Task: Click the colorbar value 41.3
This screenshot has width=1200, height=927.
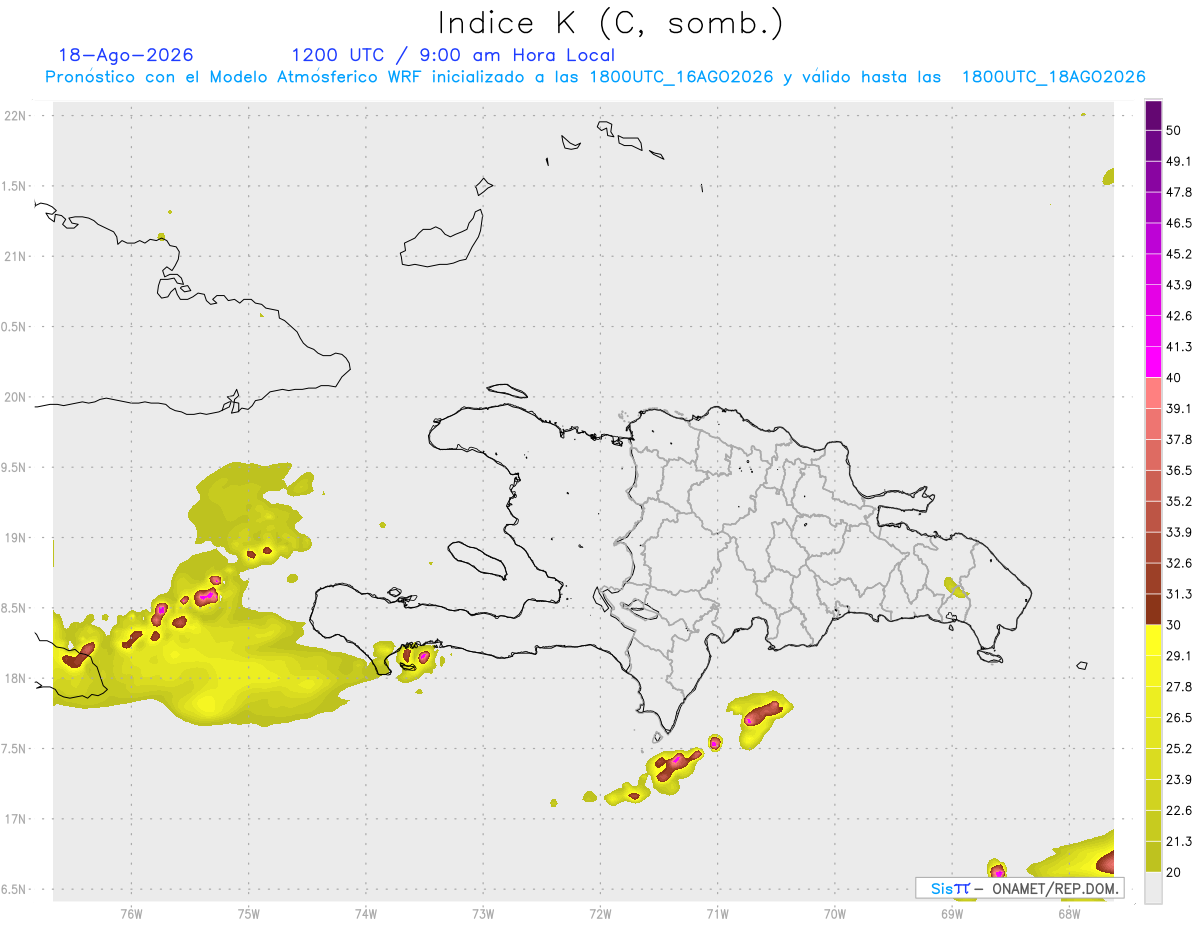Action: 1179,347
